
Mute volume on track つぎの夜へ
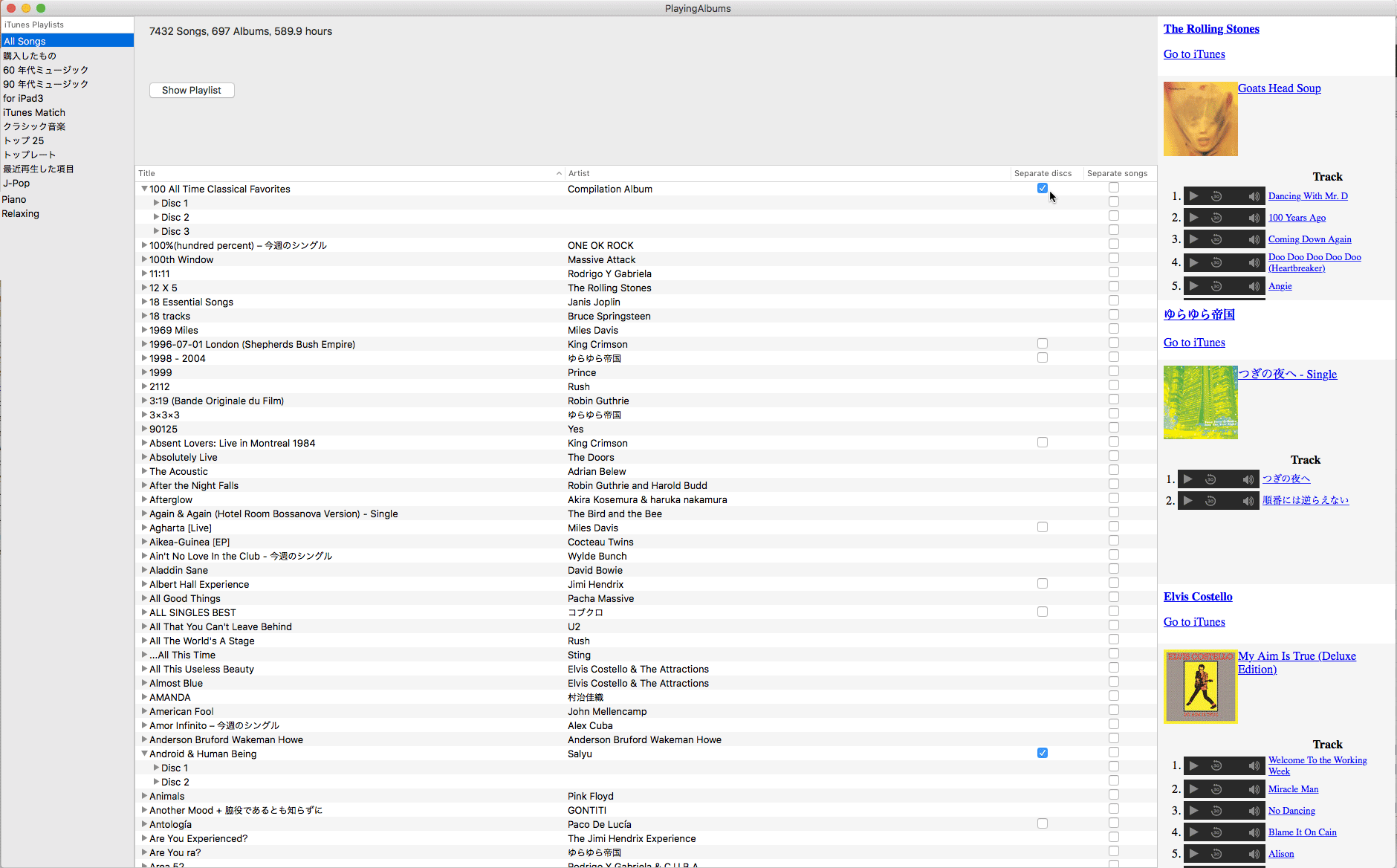[x=1248, y=479]
